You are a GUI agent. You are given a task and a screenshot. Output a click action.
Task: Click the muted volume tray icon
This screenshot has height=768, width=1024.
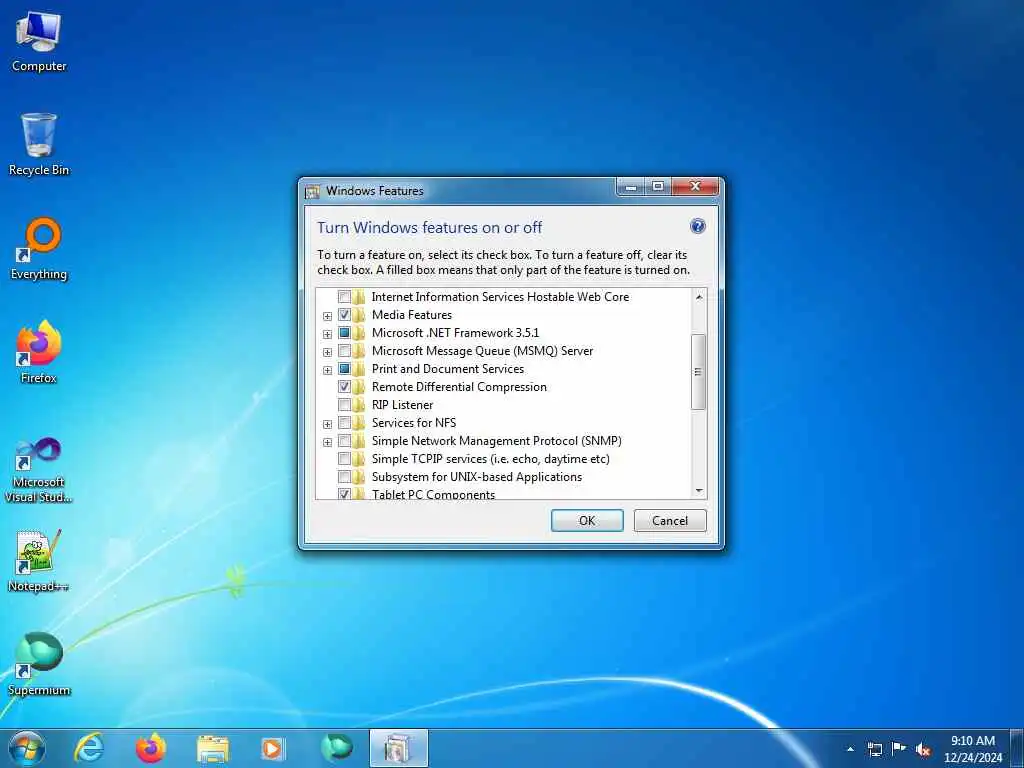point(923,749)
